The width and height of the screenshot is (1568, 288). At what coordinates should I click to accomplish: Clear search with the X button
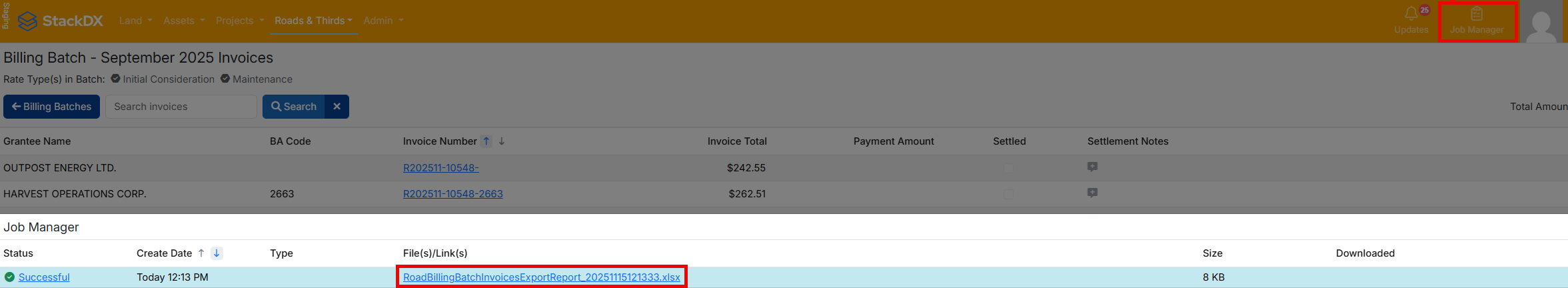click(337, 107)
